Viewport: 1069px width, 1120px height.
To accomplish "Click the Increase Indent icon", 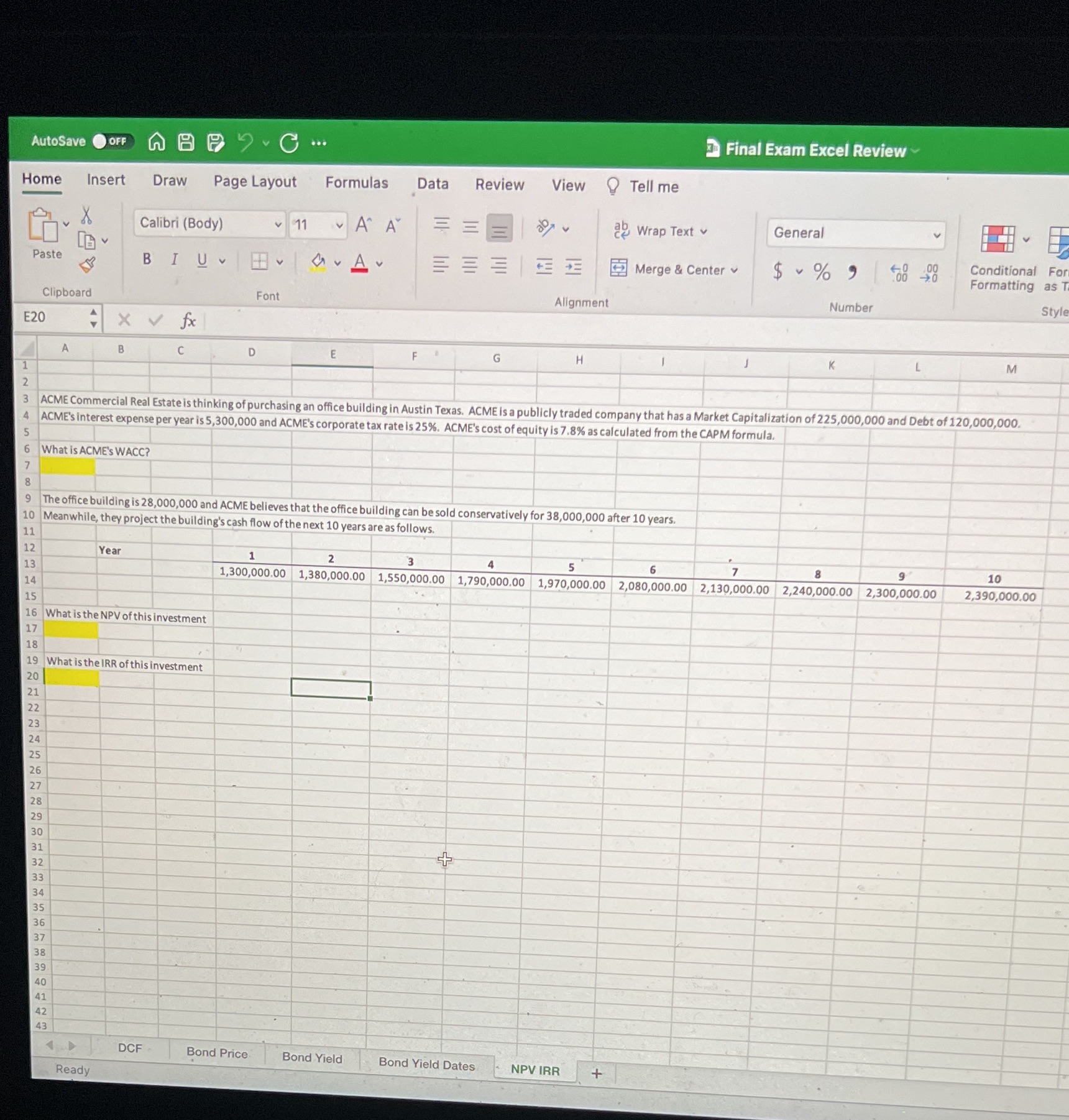I will (x=573, y=267).
